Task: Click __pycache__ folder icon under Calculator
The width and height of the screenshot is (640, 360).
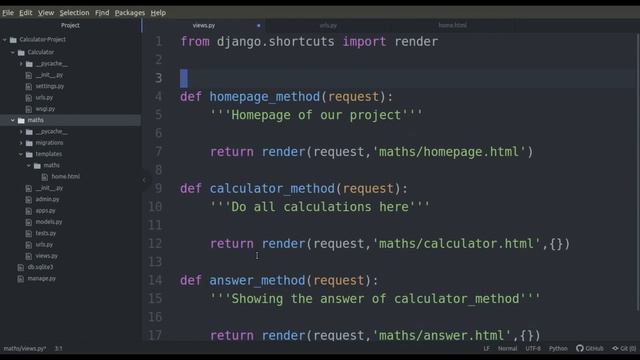Action: tap(29, 64)
